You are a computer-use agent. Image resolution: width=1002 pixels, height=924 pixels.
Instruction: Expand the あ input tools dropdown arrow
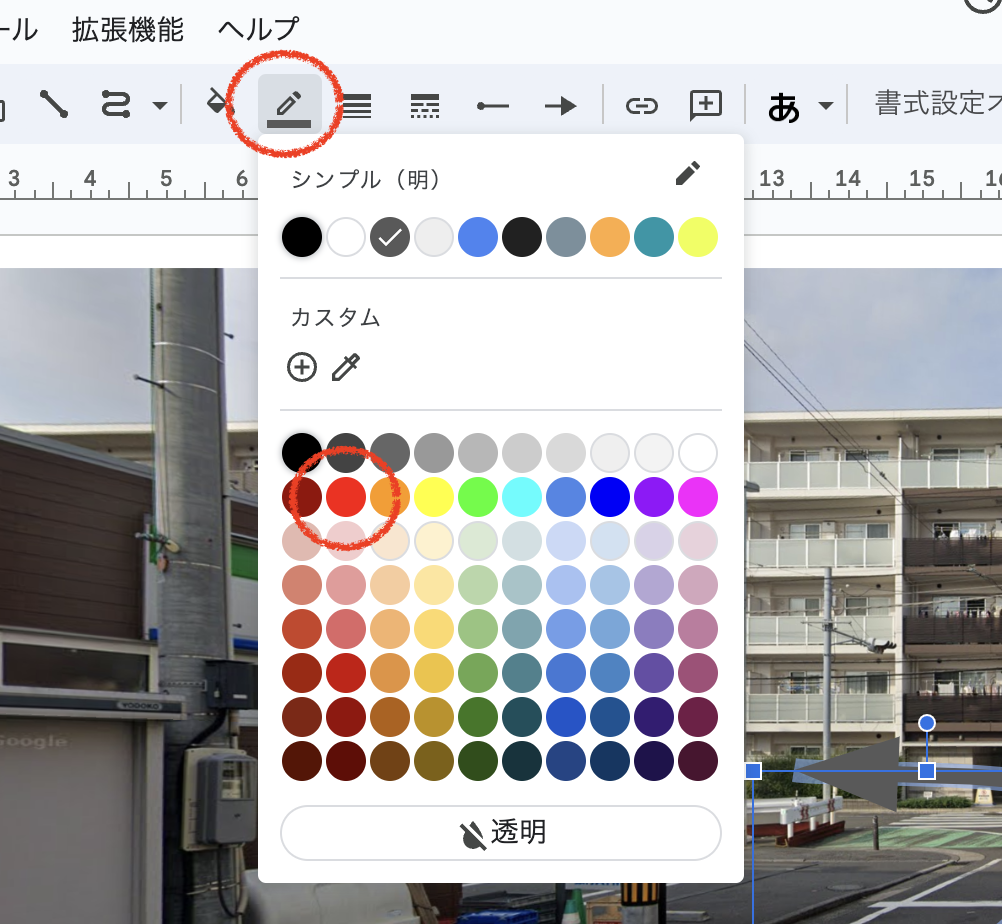pyautogui.click(x=825, y=106)
